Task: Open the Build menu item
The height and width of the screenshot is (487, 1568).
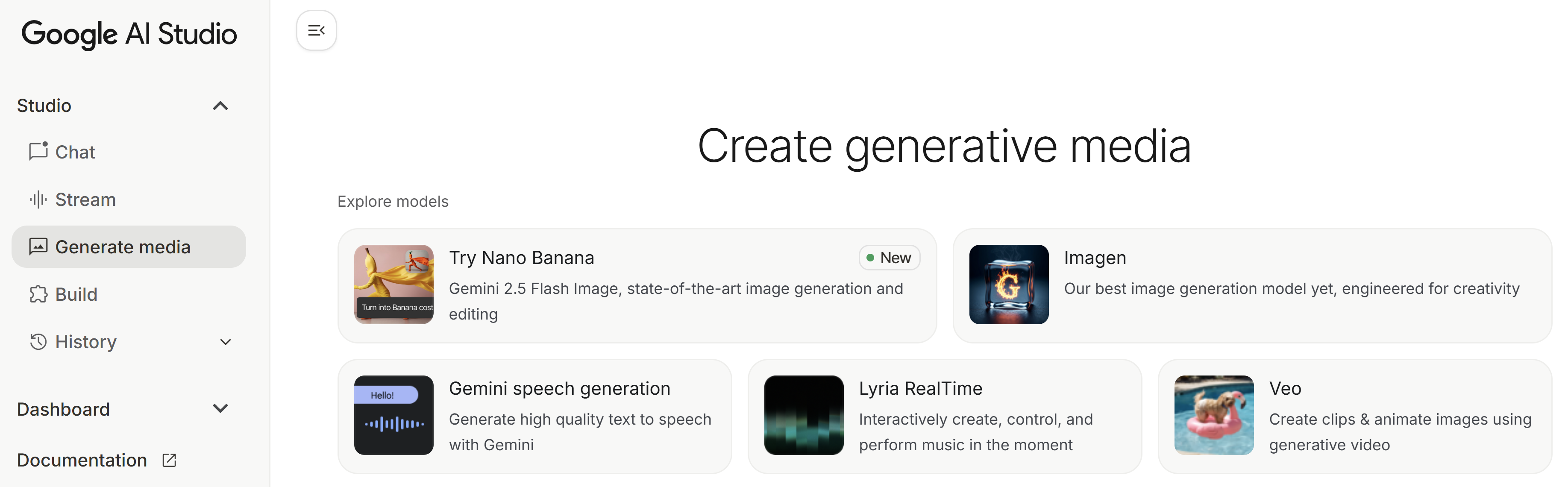Action: point(76,295)
